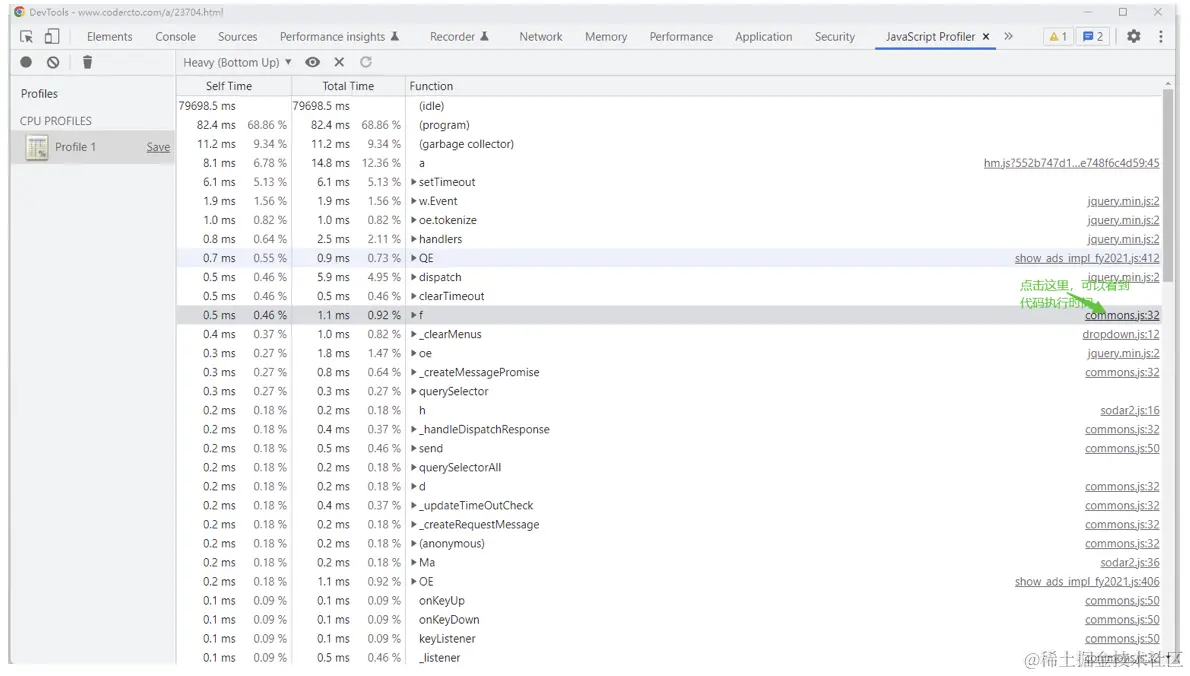Open the Memory tab
The width and height of the screenshot is (1190, 676).
click(x=606, y=36)
